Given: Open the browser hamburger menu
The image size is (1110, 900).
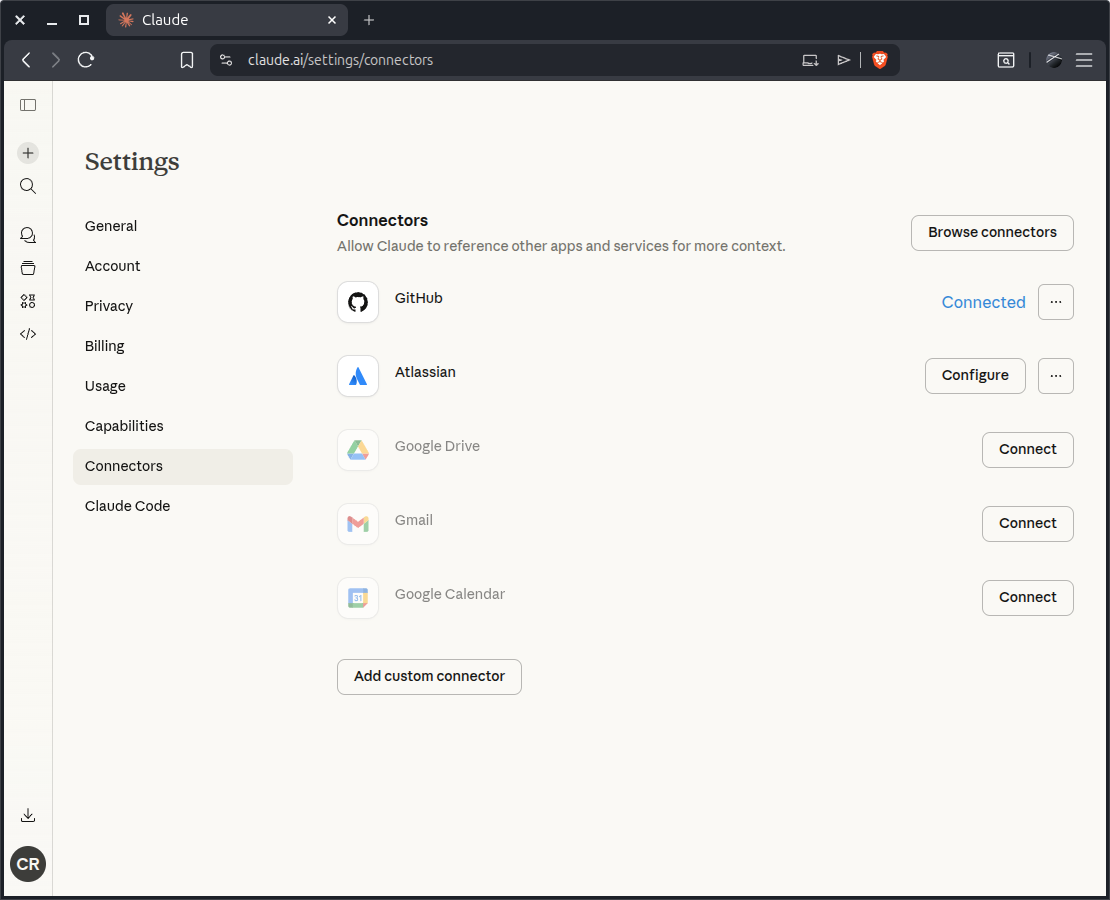Looking at the screenshot, I should click(1084, 60).
